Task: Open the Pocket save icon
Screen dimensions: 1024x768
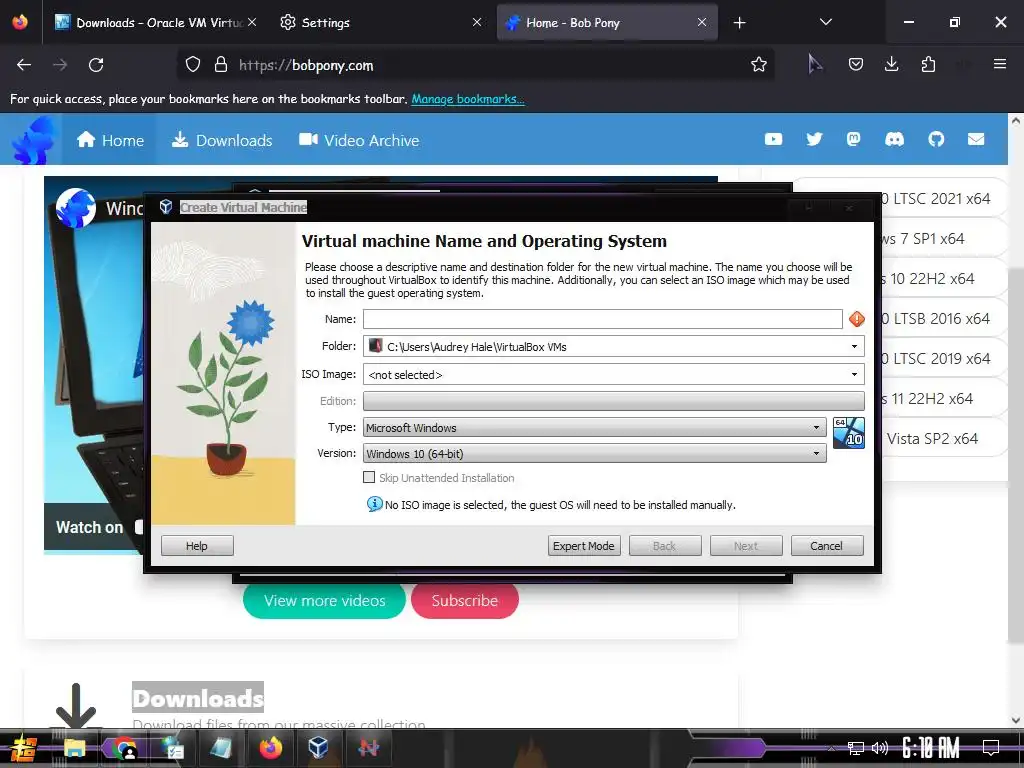Action: pyautogui.click(x=856, y=64)
